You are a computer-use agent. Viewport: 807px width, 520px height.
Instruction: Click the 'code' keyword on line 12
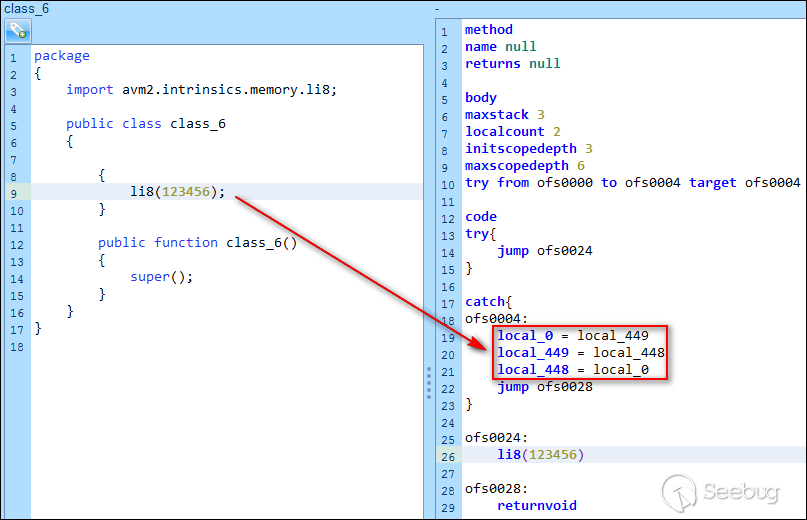[481, 217]
